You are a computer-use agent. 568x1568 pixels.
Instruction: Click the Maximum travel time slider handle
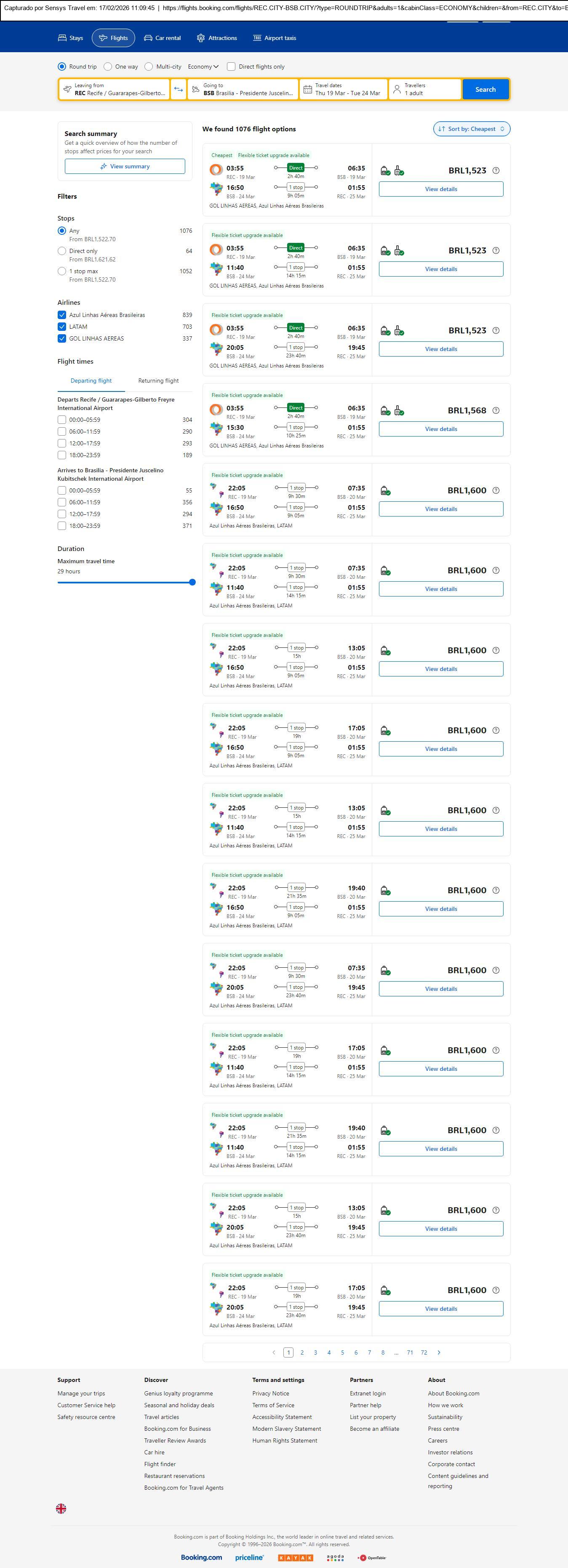(x=192, y=582)
